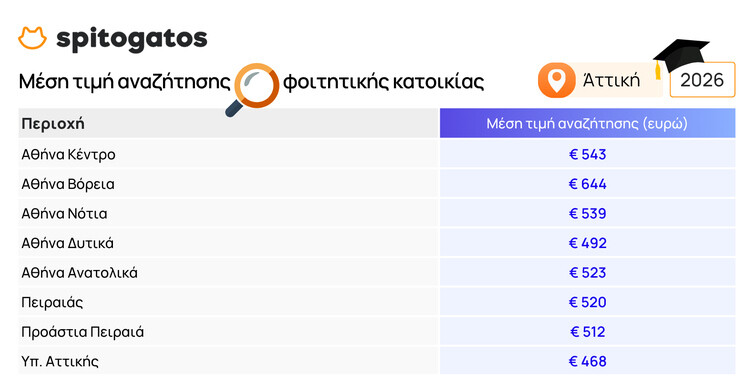Viewport: 748px width, 386px height.
Task: Click the € 468 price value
Action: 588,362
